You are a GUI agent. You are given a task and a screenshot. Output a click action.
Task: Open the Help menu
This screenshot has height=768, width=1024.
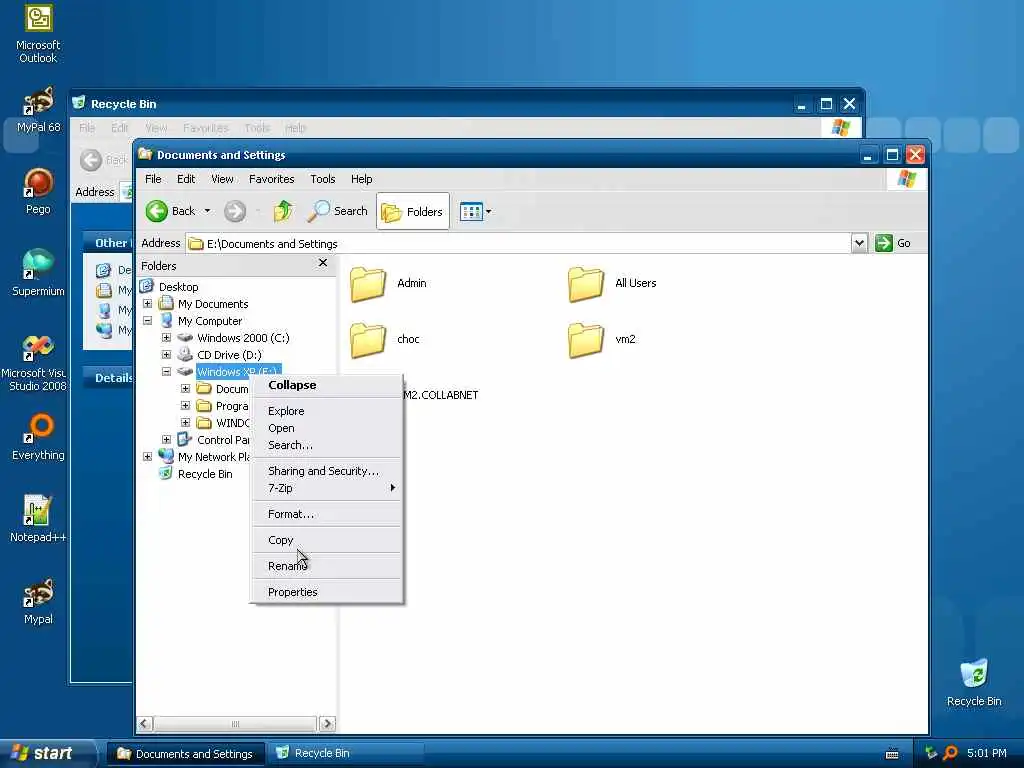(x=361, y=179)
